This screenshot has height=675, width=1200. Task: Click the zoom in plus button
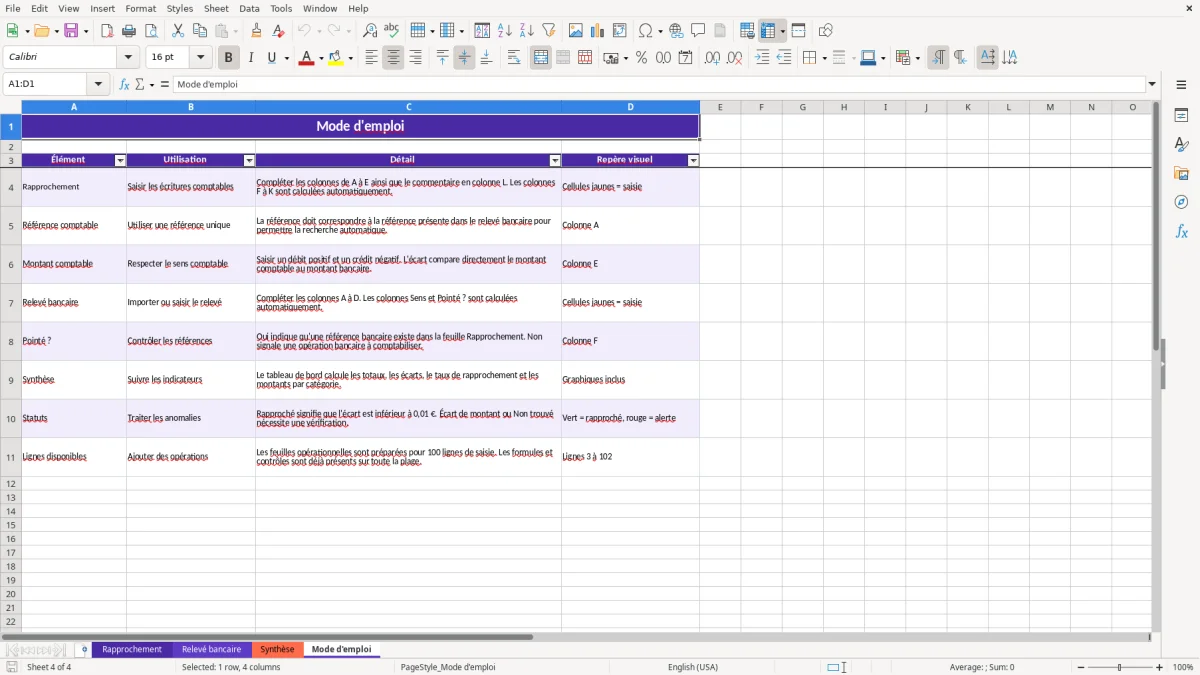point(1160,667)
